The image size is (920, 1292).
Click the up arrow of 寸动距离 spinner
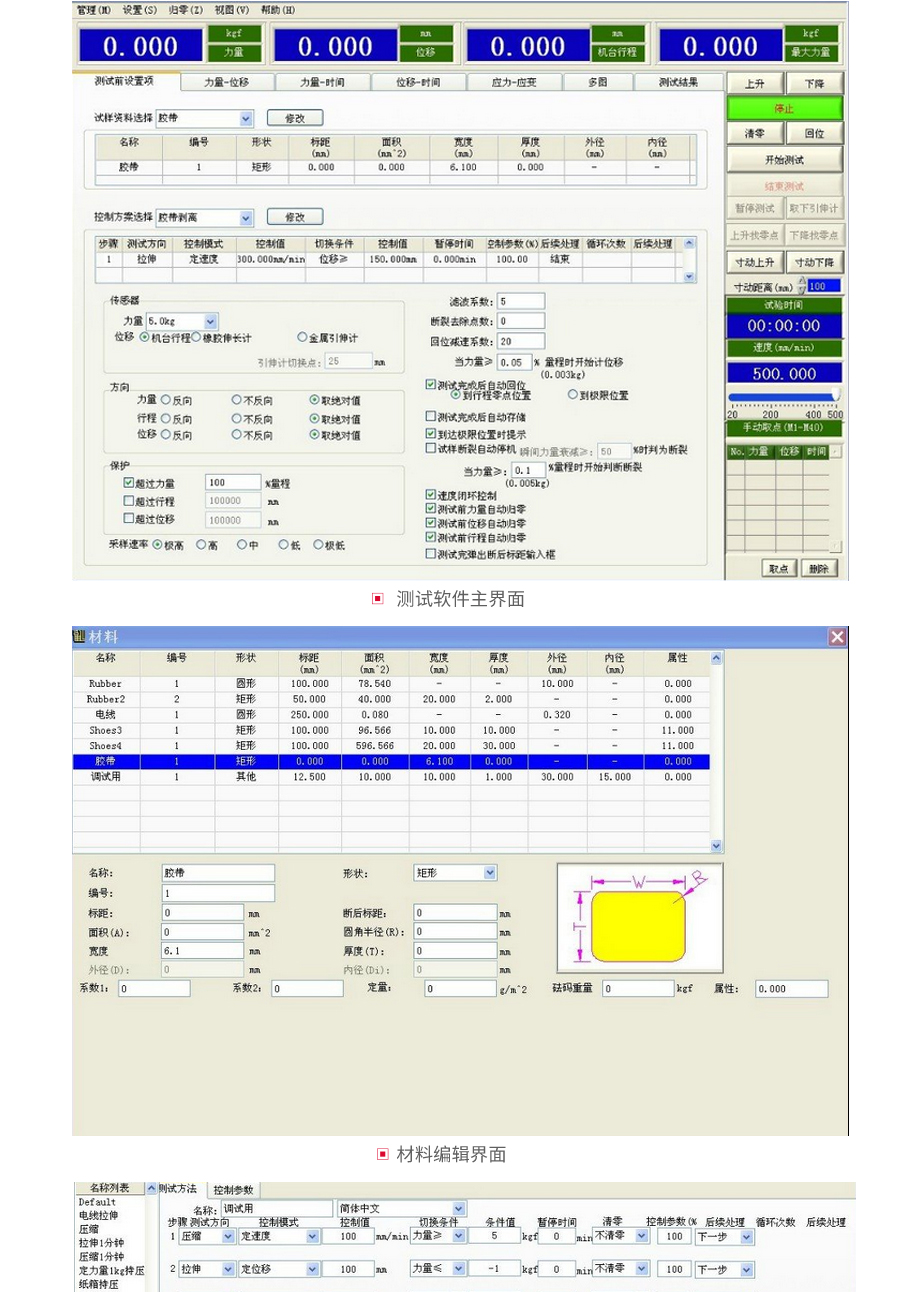(801, 281)
